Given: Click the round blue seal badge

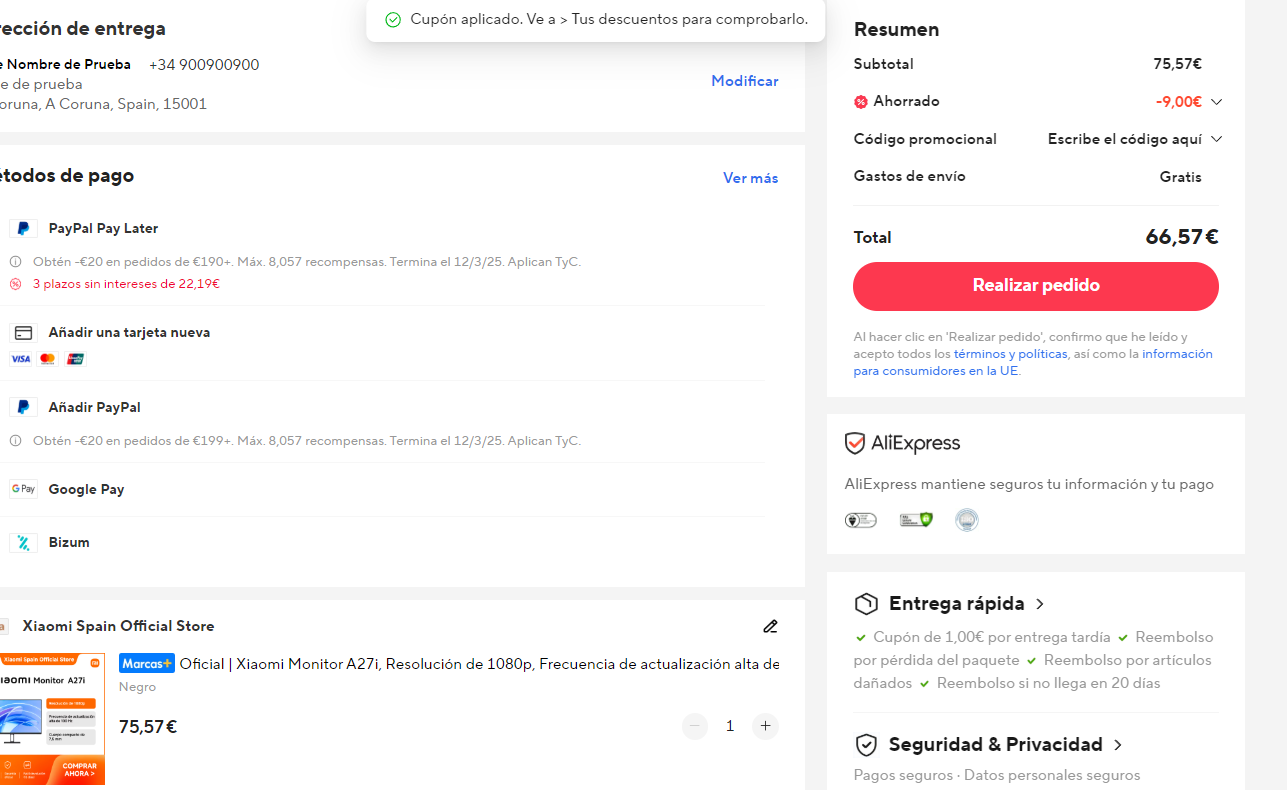Looking at the screenshot, I should 967,520.
